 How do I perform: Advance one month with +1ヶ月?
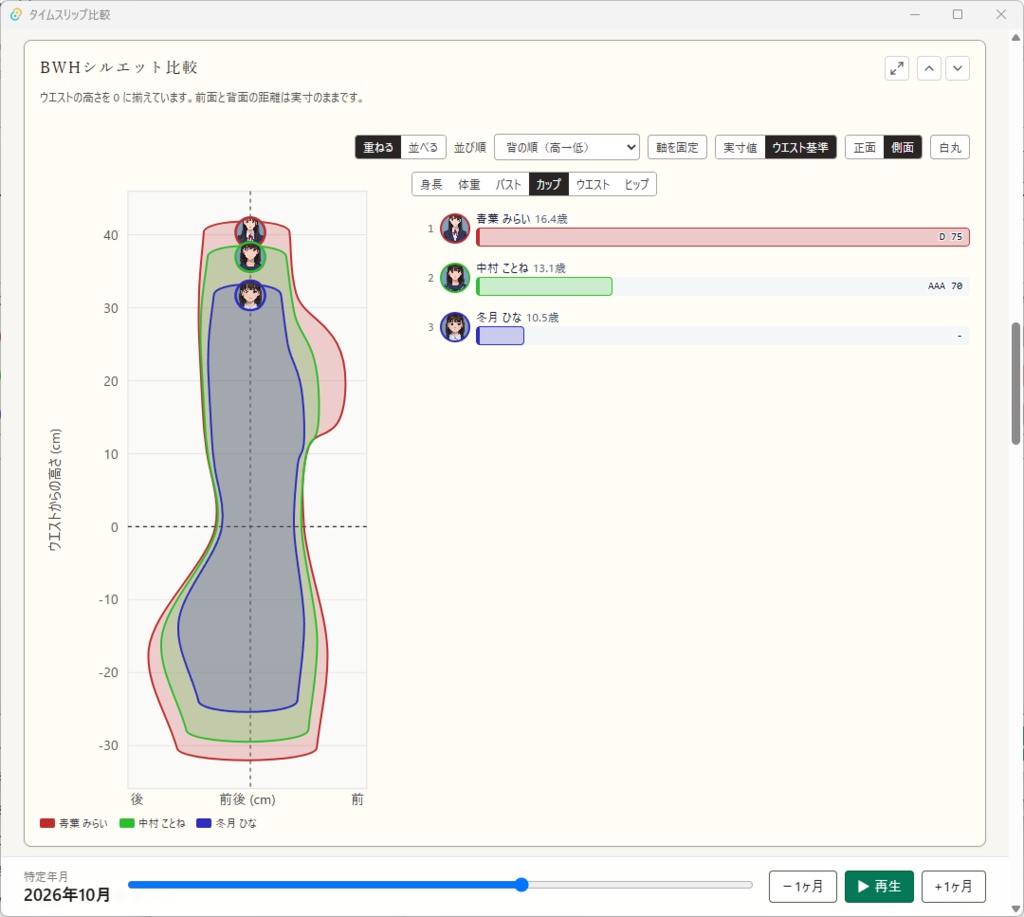953,886
